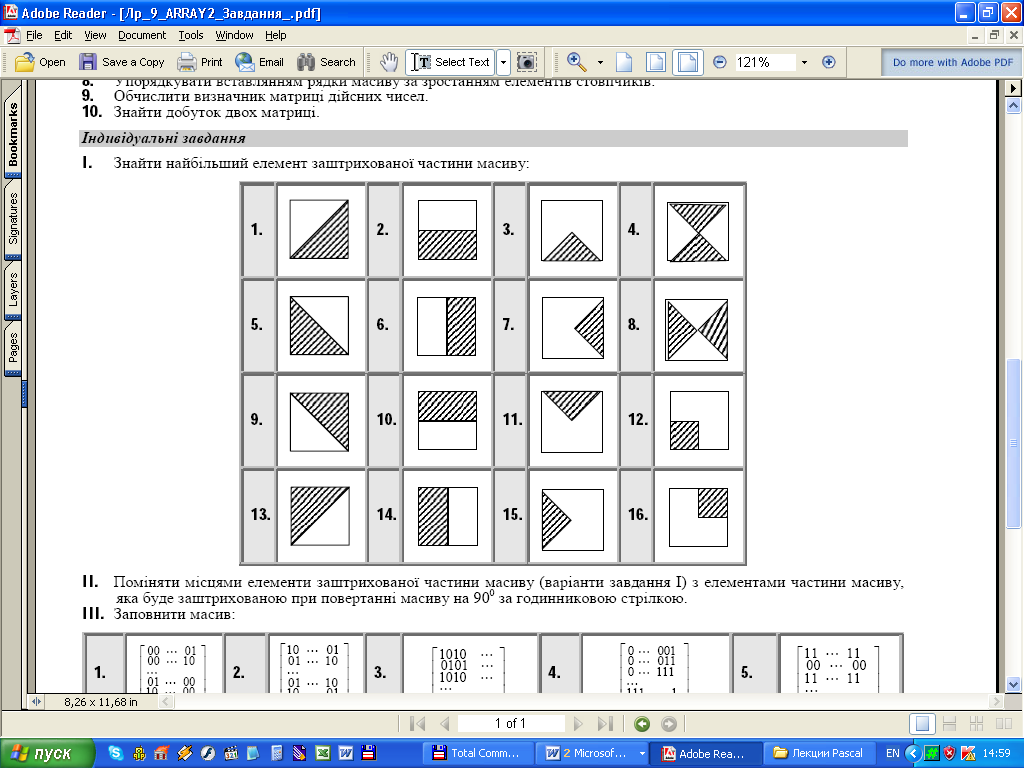This screenshot has width=1024, height=768.
Task: Expand the Select Text tool dropdown arrow
Action: pos(504,62)
